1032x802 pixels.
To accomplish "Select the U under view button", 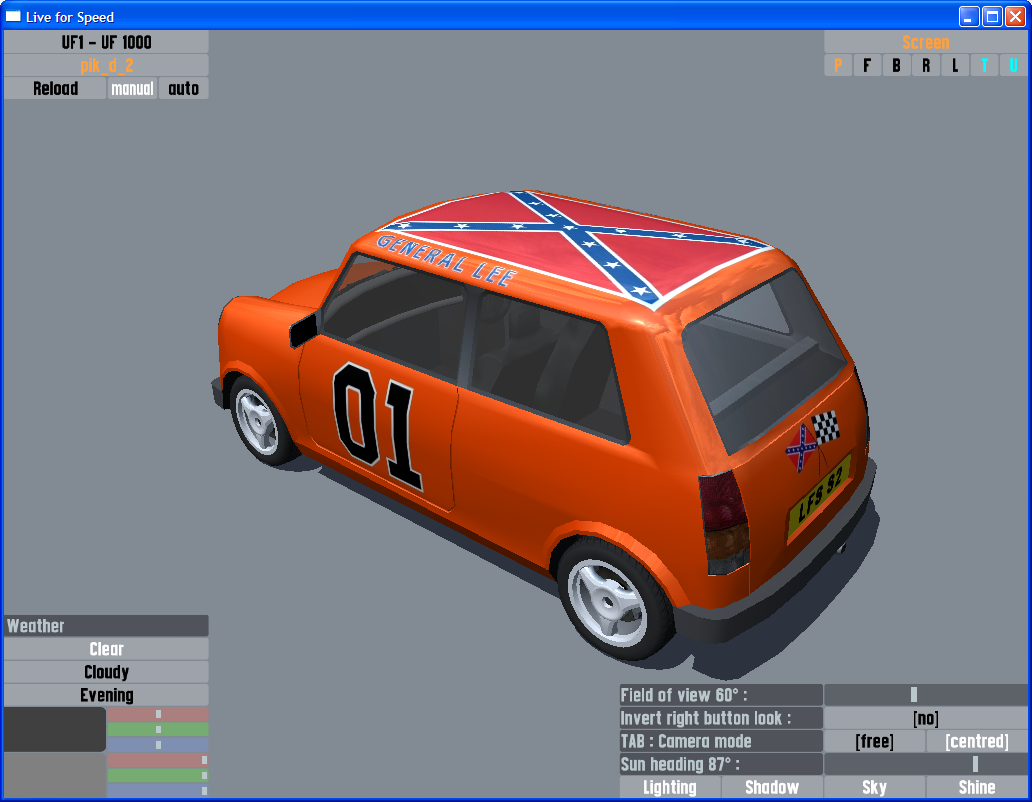I will [x=1014, y=65].
